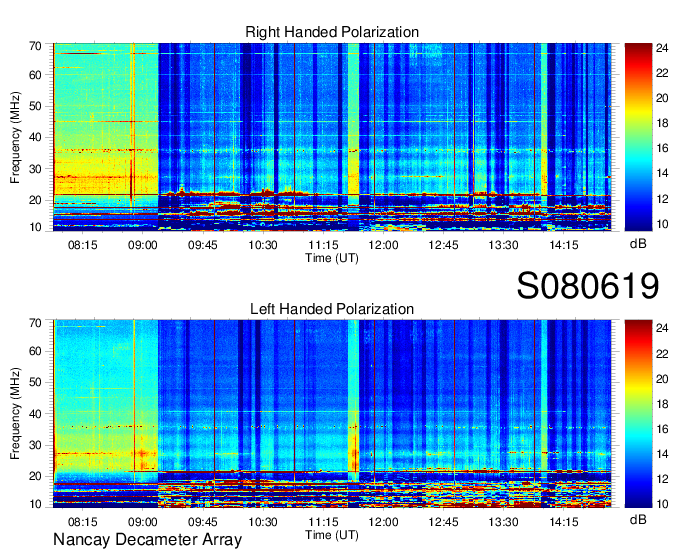680x552 pixels.
Task: Click the 22 dB mark on top color bar
Action: click(x=662, y=73)
